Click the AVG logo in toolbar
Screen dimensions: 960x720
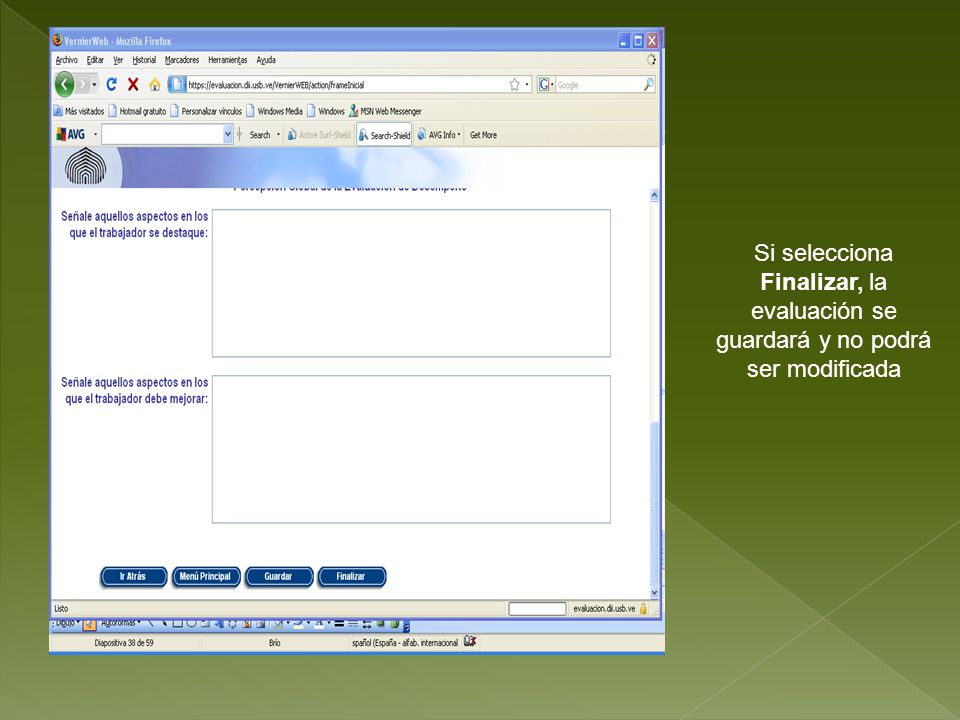click(70, 135)
